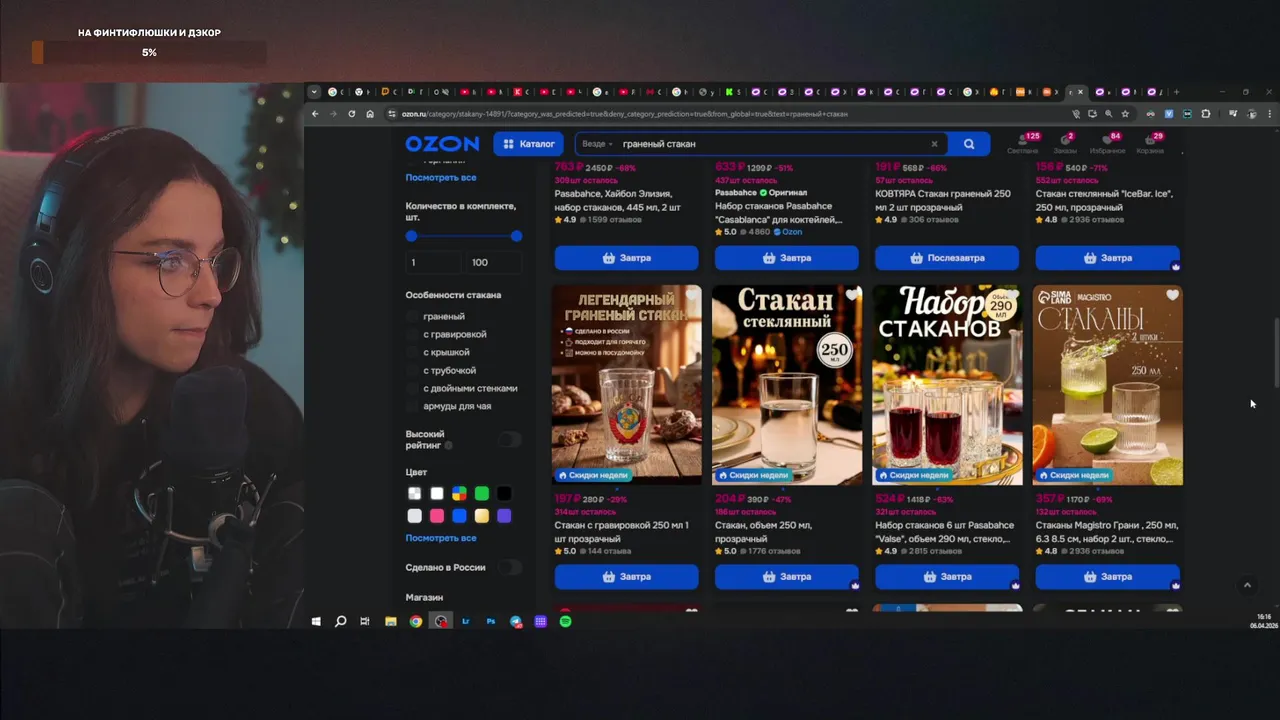This screenshot has height=720, width=1280.
Task: Select the black color swatch
Action: click(504, 493)
